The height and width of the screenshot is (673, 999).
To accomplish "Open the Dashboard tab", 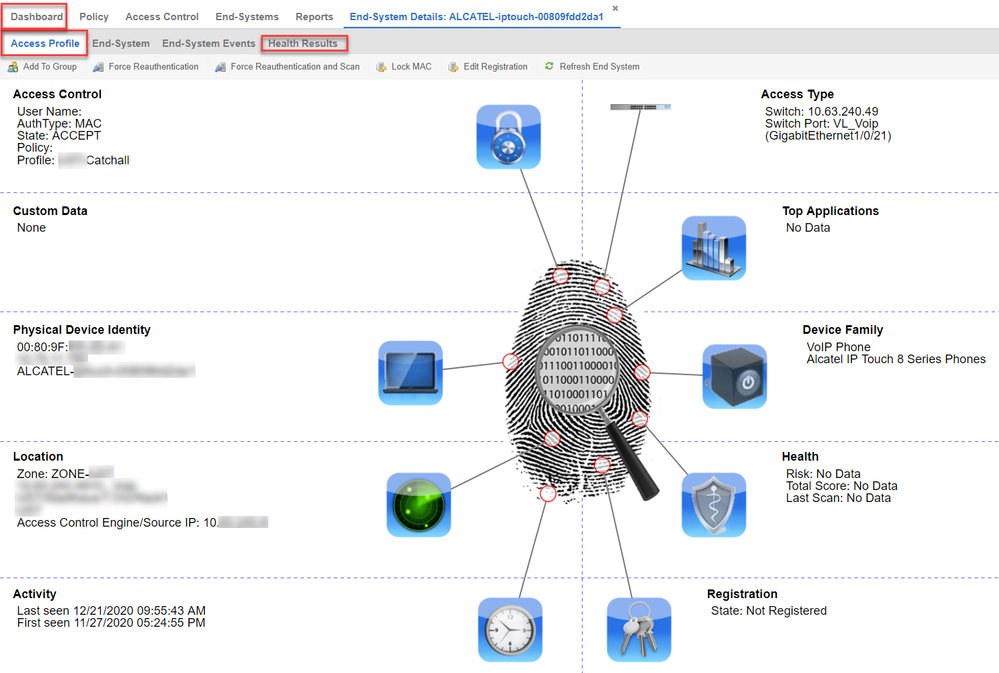I will click(x=37, y=17).
